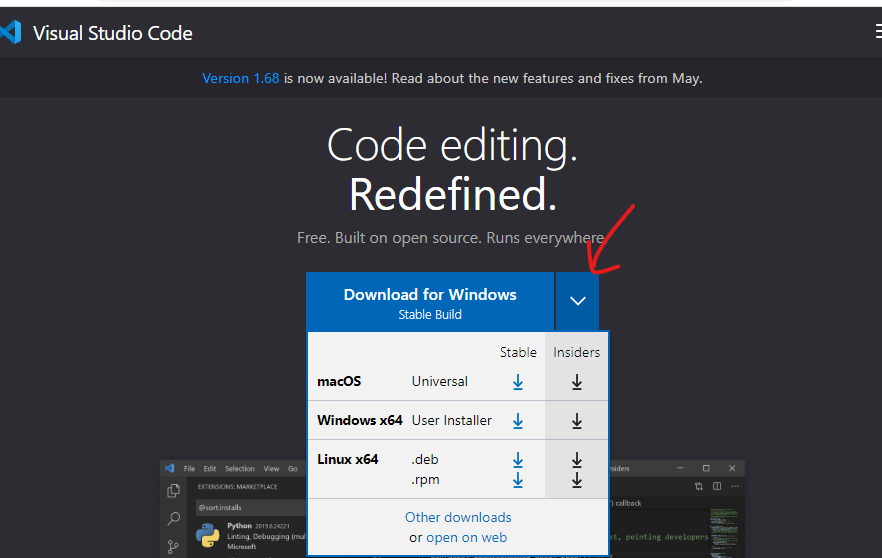Click the Universal label text
The width and height of the screenshot is (882, 558).
(439, 381)
